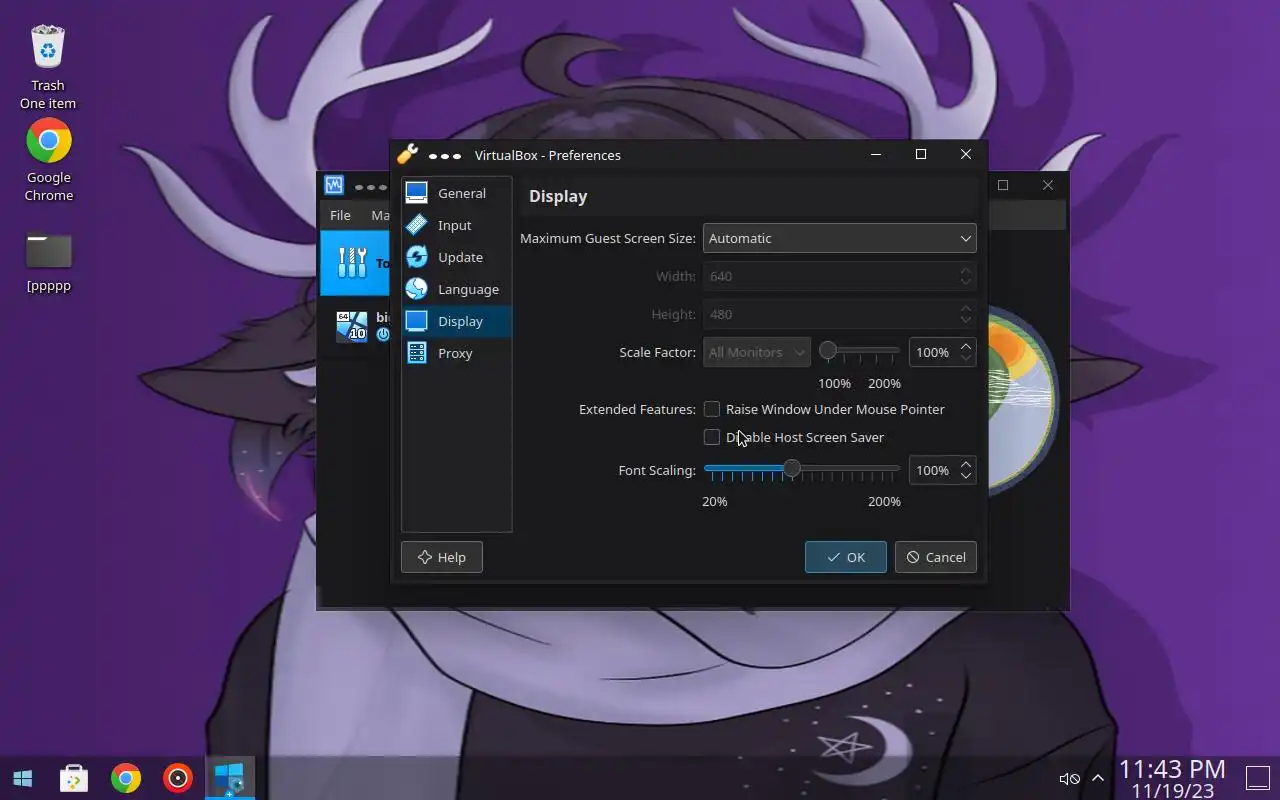Open the General preferences section icon
This screenshot has width=1280, height=800.
pos(417,193)
